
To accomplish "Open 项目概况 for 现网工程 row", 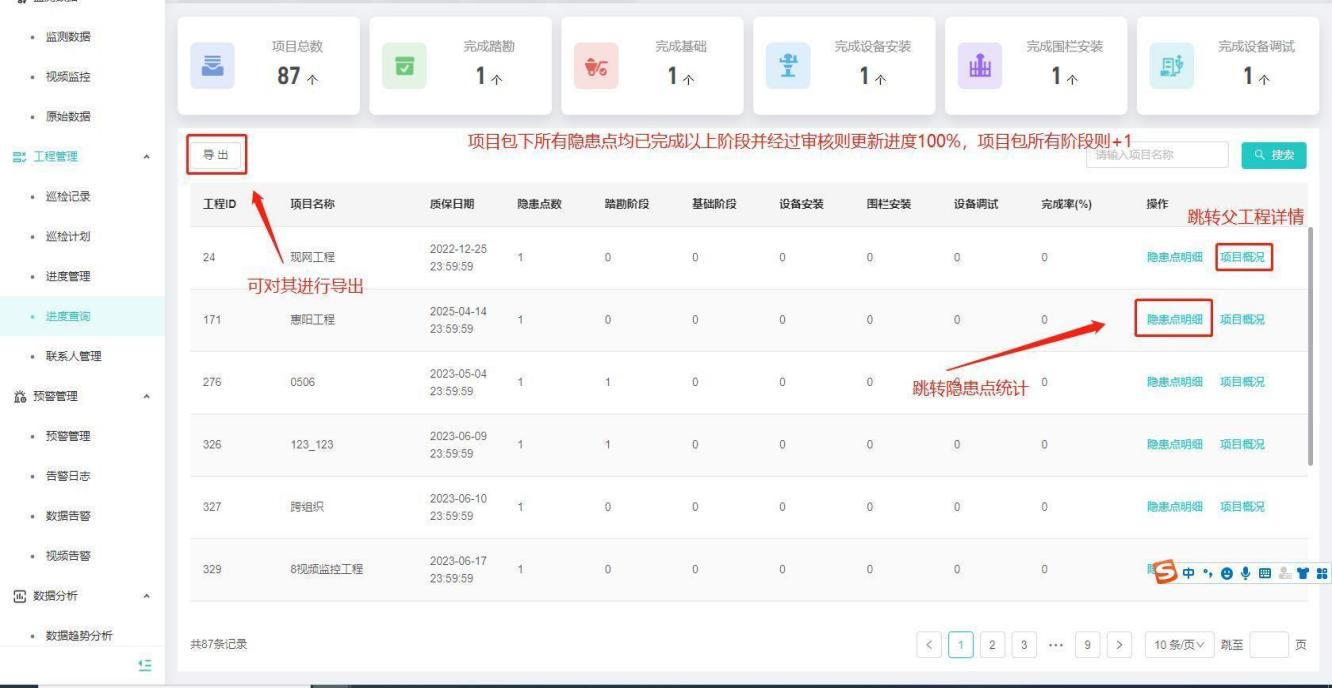I will pos(1243,258).
